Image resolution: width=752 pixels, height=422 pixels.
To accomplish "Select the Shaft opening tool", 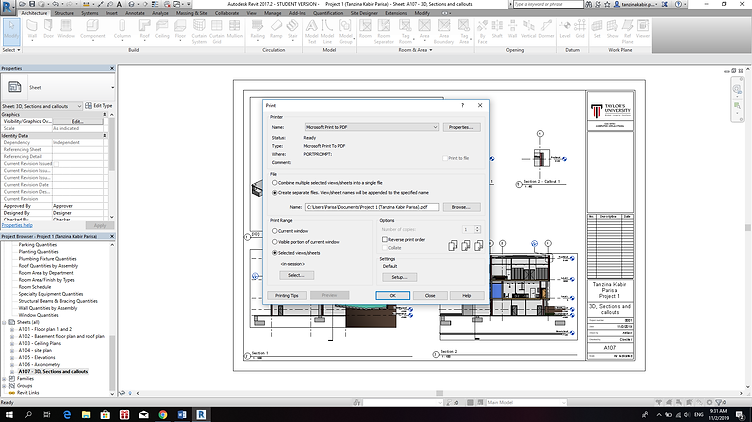I will (497, 30).
